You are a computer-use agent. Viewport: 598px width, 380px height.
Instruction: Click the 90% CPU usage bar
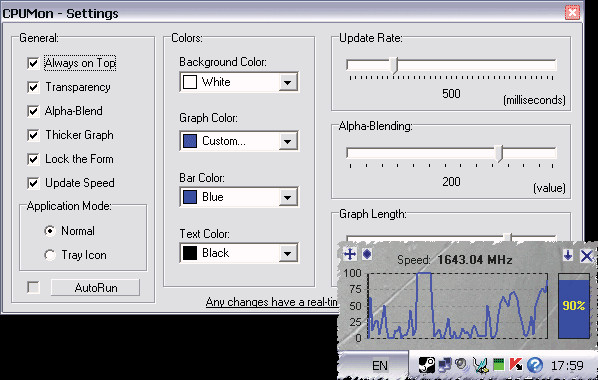[574, 306]
